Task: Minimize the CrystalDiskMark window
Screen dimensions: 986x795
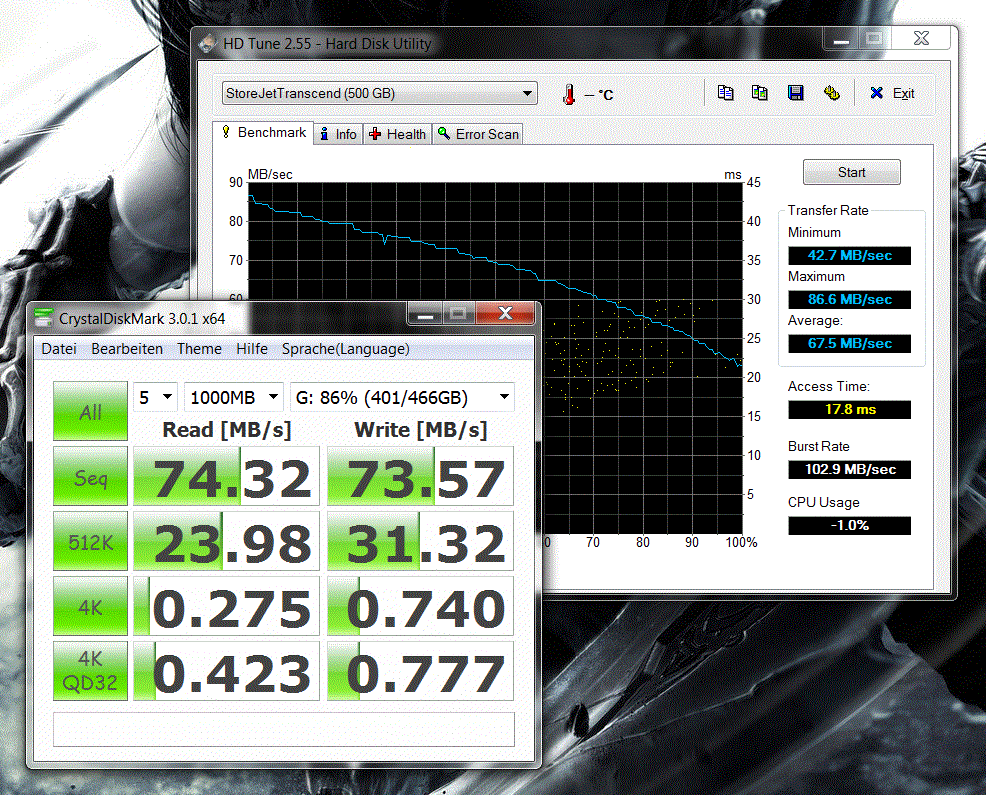Action: click(426, 313)
